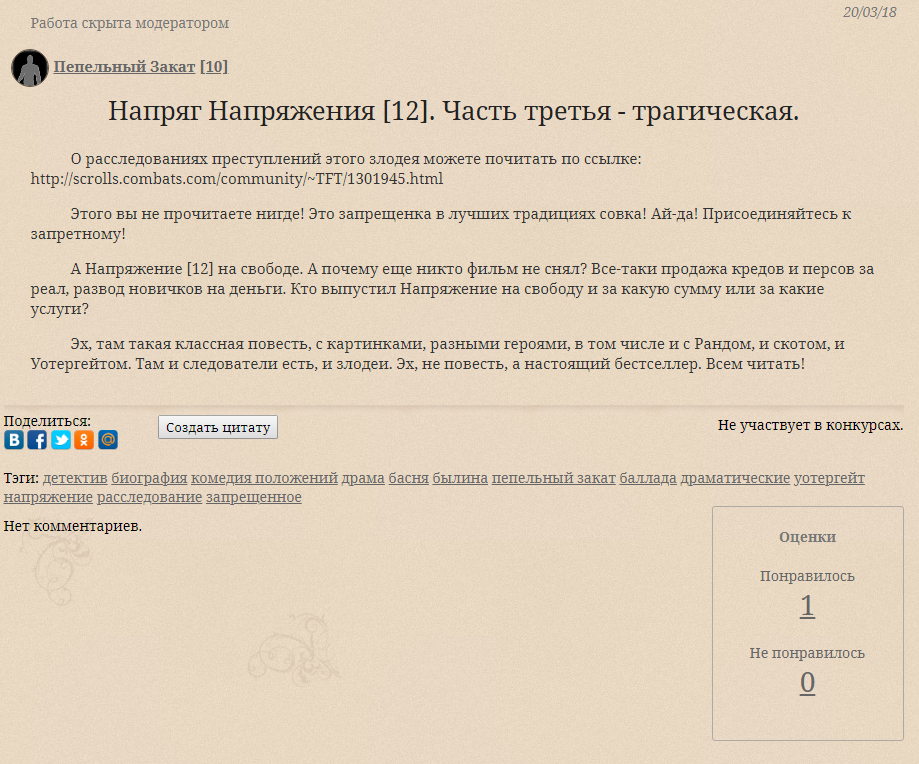Open the биография tag
This screenshot has height=764, width=919.
tap(149, 478)
